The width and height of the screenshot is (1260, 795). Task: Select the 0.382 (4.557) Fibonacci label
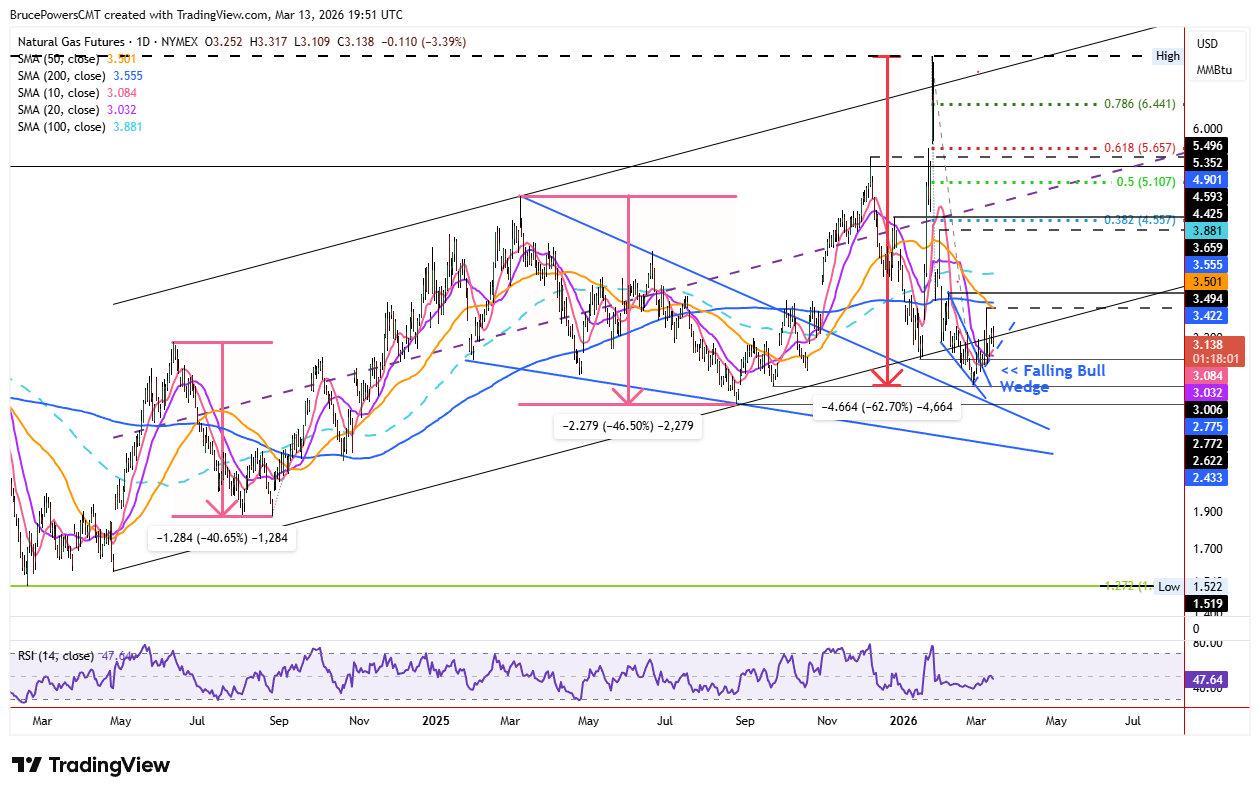[x=1140, y=219]
